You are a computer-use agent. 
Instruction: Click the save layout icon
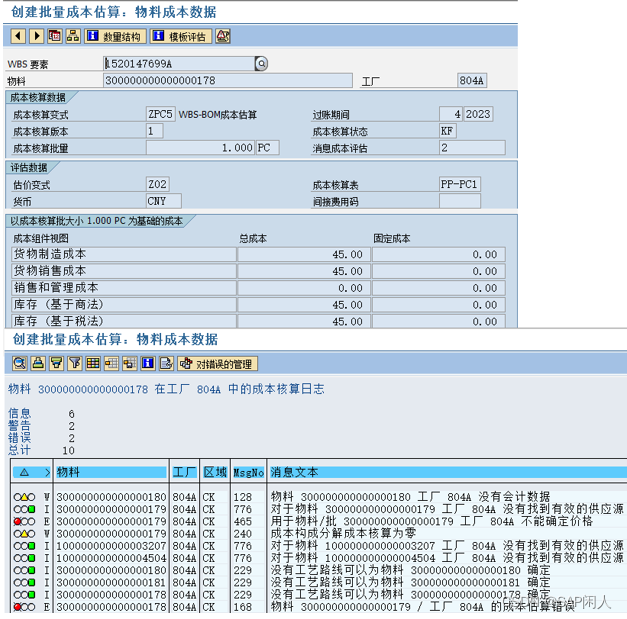(130, 363)
